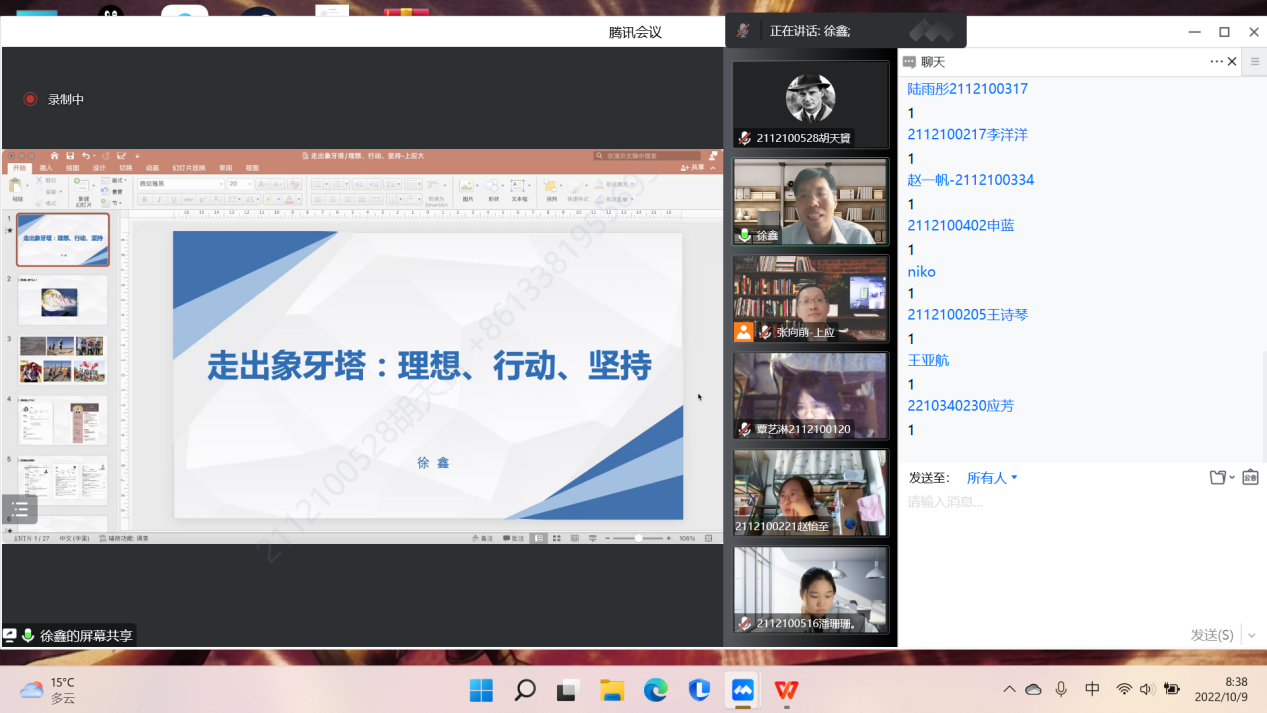Open the file folder dropdown in chat
The width and height of the screenshot is (1267, 713).
[1221, 478]
